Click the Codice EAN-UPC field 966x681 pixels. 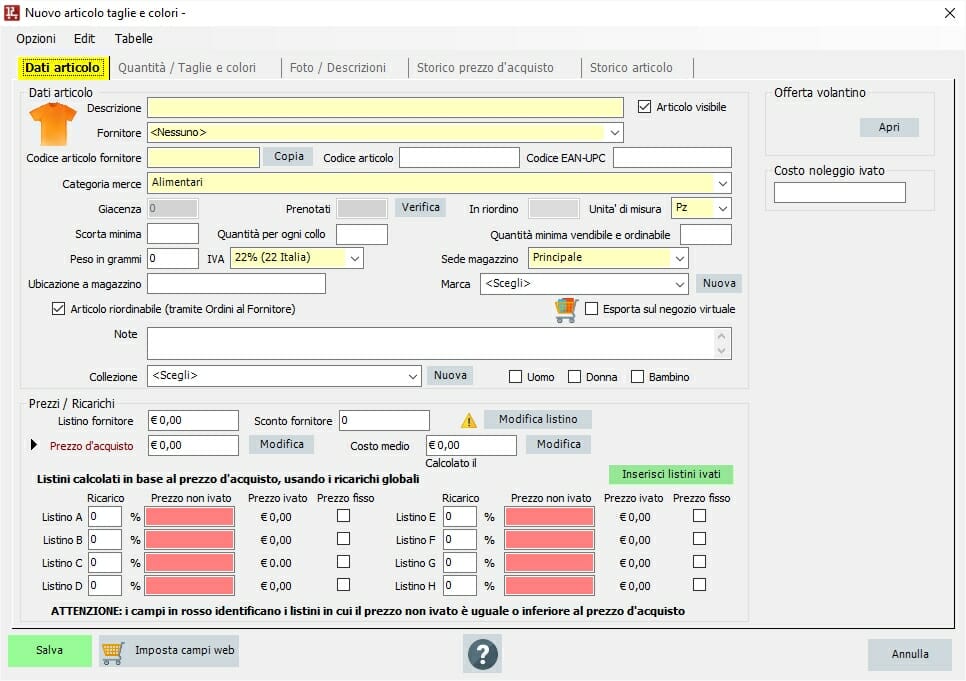672,157
